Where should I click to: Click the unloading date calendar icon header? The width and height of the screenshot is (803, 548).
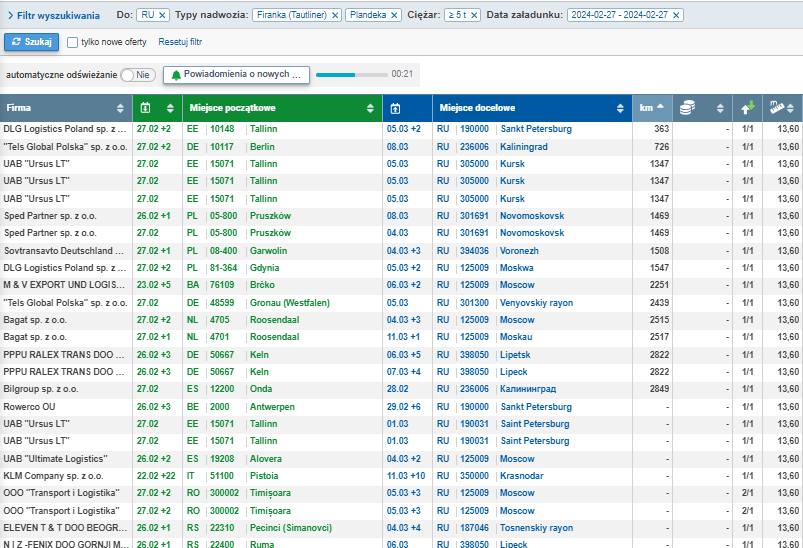point(395,109)
